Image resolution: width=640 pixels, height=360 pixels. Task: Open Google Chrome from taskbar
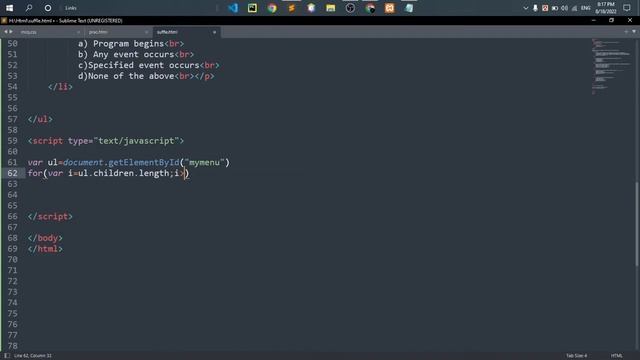pos(272,8)
